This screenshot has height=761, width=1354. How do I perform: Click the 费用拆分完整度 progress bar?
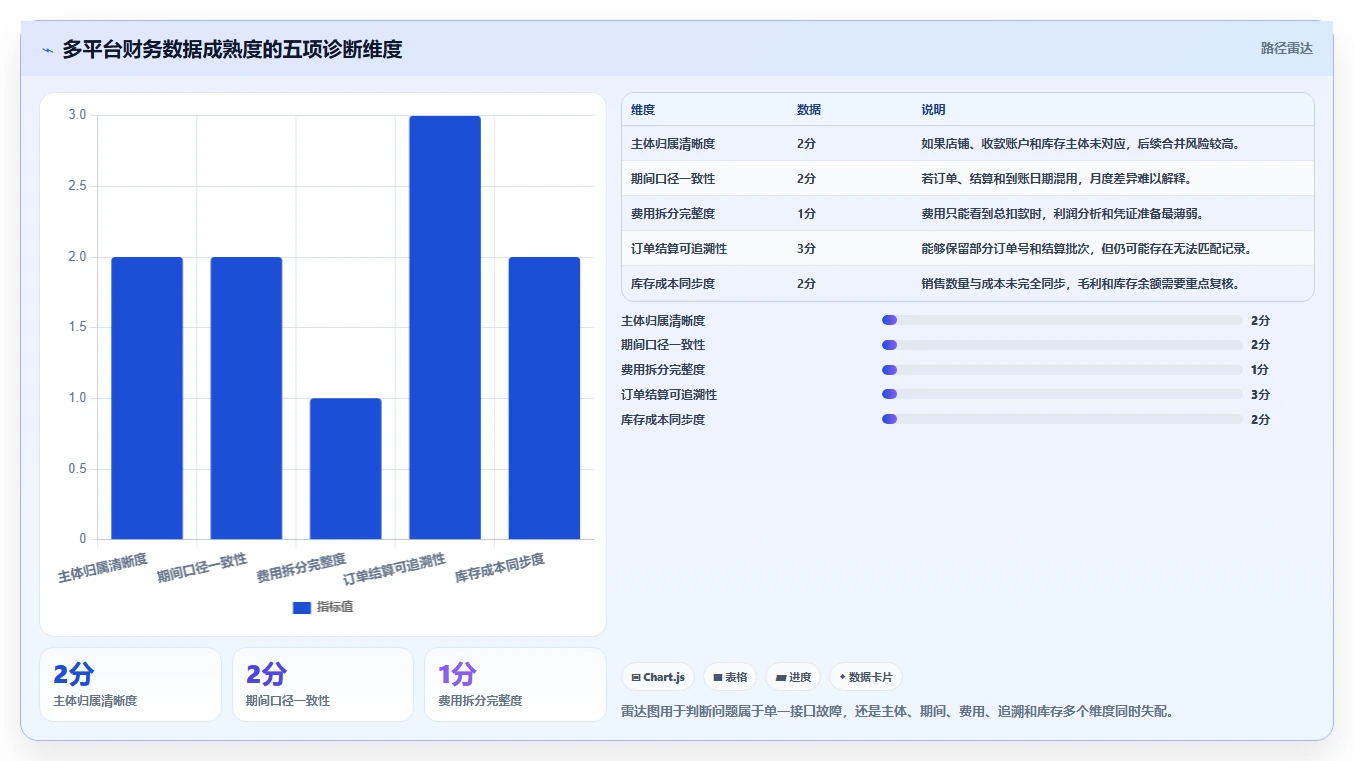click(1062, 370)
